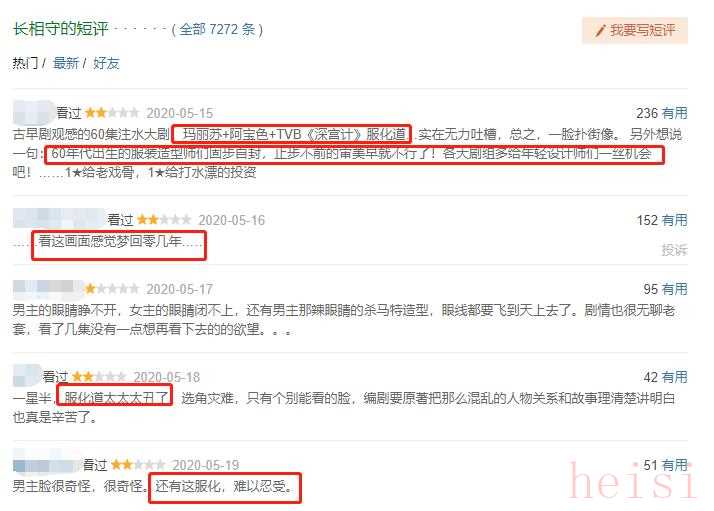The width and height of the screenshot is (714, 511).
Task: Mark the 236 有用 review as useful
Action: pyautogui.click(x=674, y=113)
